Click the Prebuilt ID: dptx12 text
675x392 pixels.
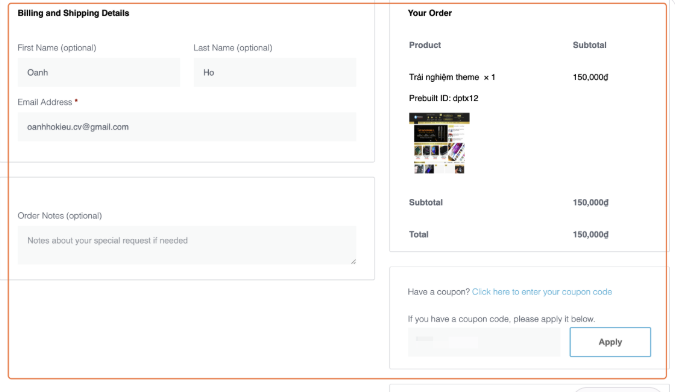coord(443,98)
